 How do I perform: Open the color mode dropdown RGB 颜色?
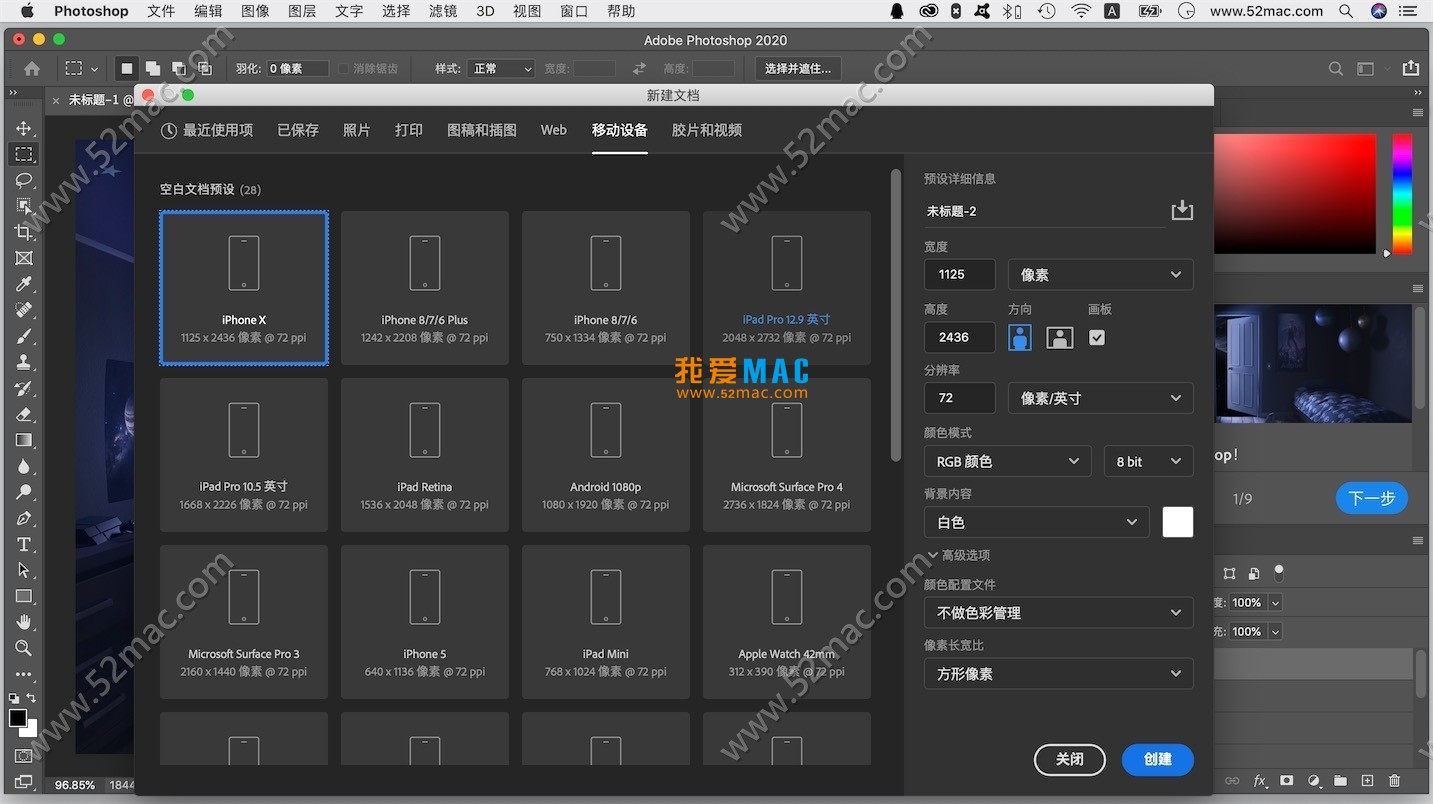[x=1008, y=461]
